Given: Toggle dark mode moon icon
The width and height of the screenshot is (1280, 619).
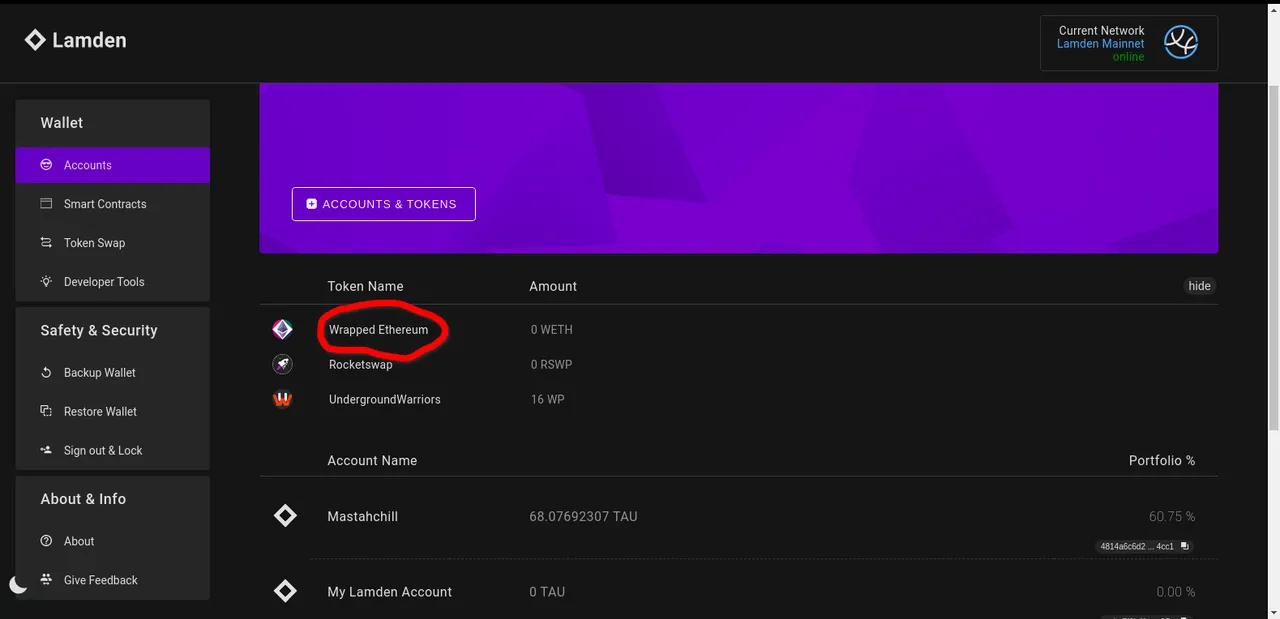Looking at the screenshot, I should click(19, 585).
